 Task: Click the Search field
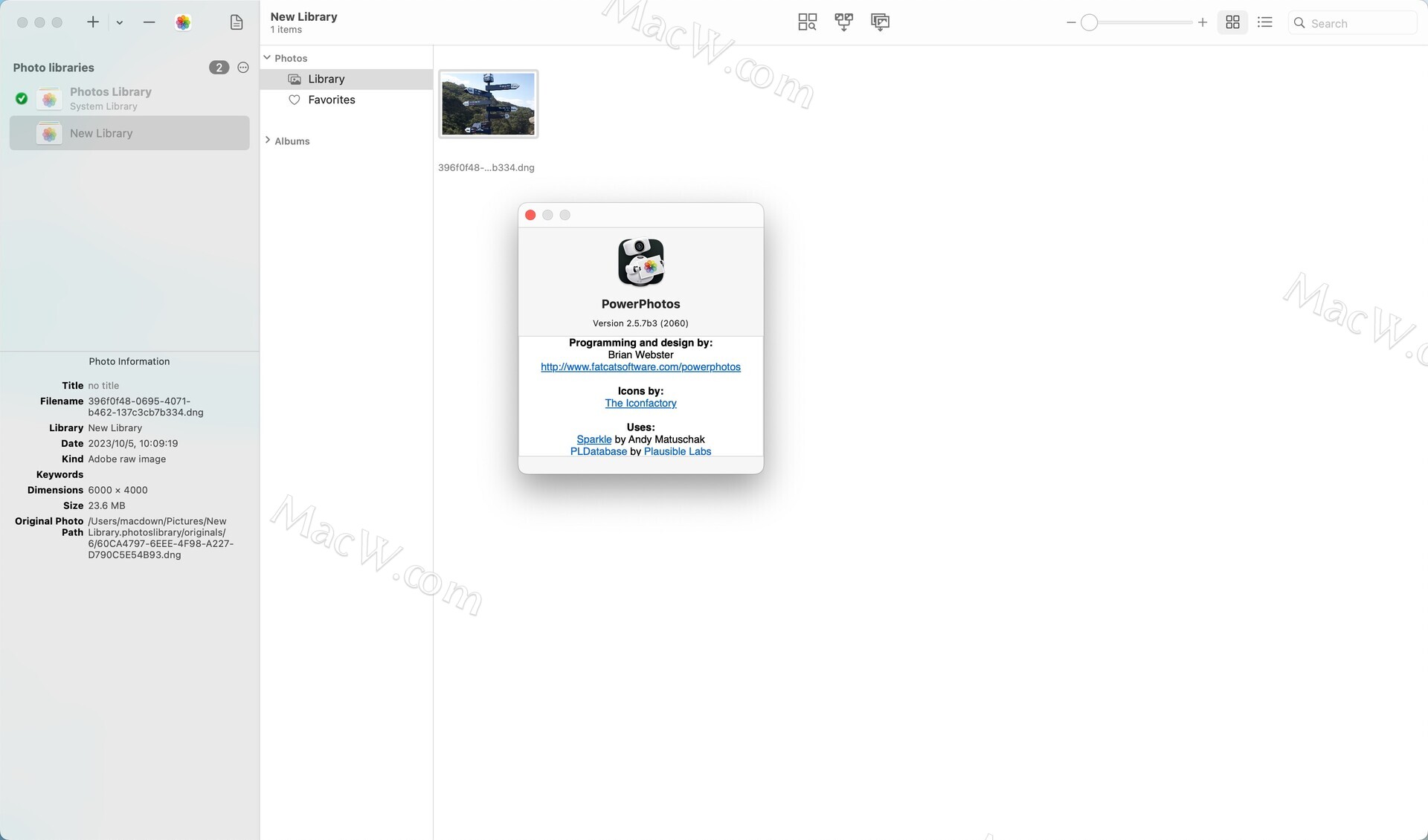pyautogui.click(x=1352, y=23)
